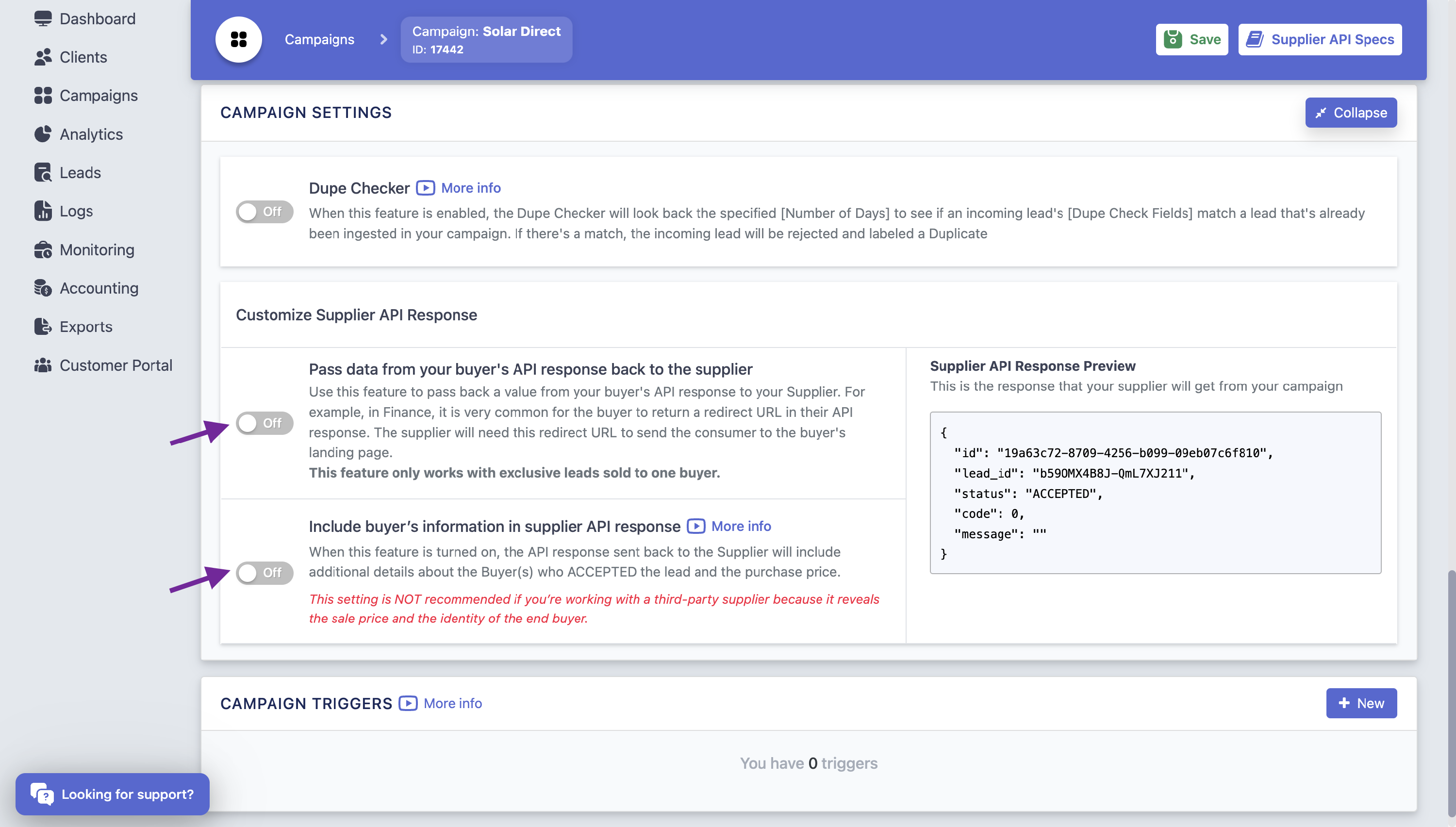Click the Supplier API Response Preview code box
The image size is (1456, 827).
pos(1155,493)
